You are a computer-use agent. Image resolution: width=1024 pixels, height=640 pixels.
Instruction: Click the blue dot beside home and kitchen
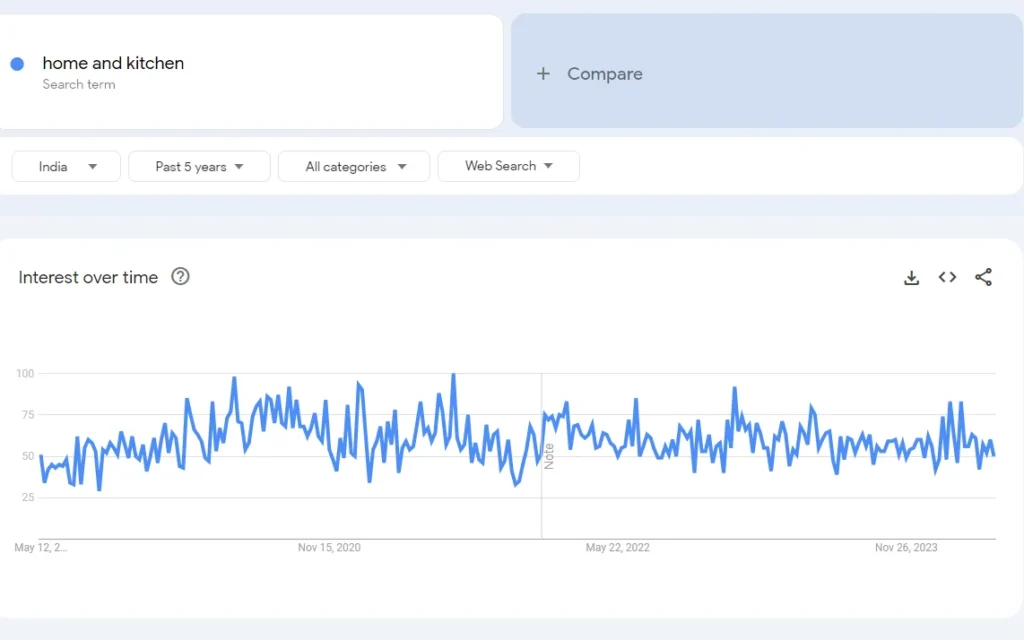(x=17, y=64)
